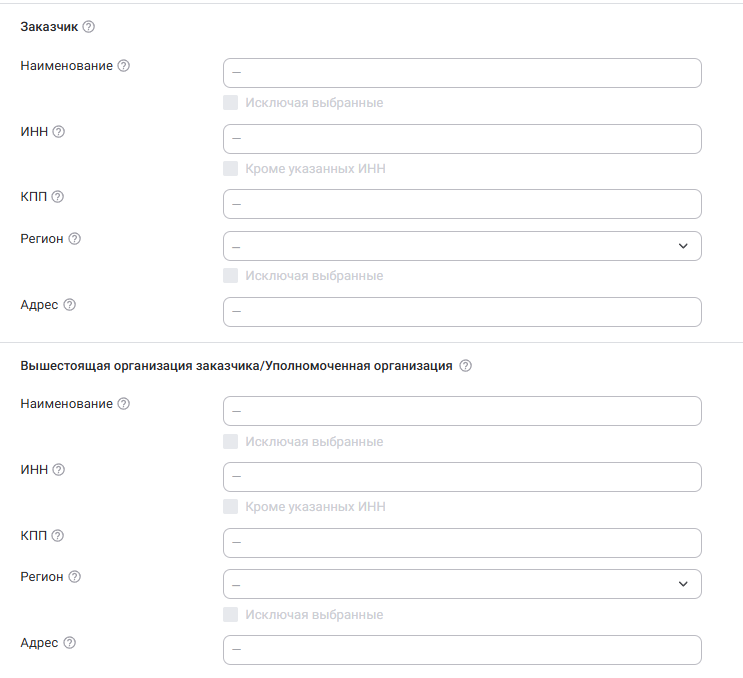Click the Вышестоящая организация Наименование input field

462,411
